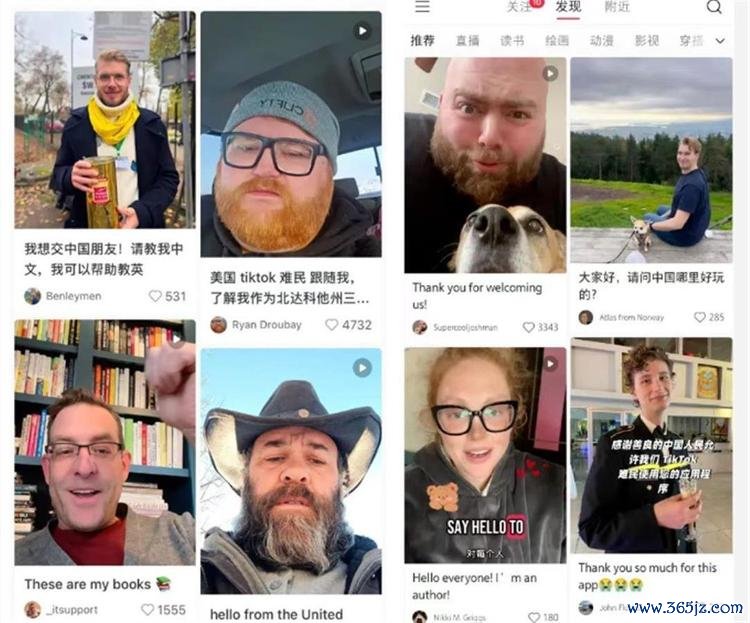
Task: Tap heart icon on Atlas from Norway post
Action: click(x=700, y=317)
